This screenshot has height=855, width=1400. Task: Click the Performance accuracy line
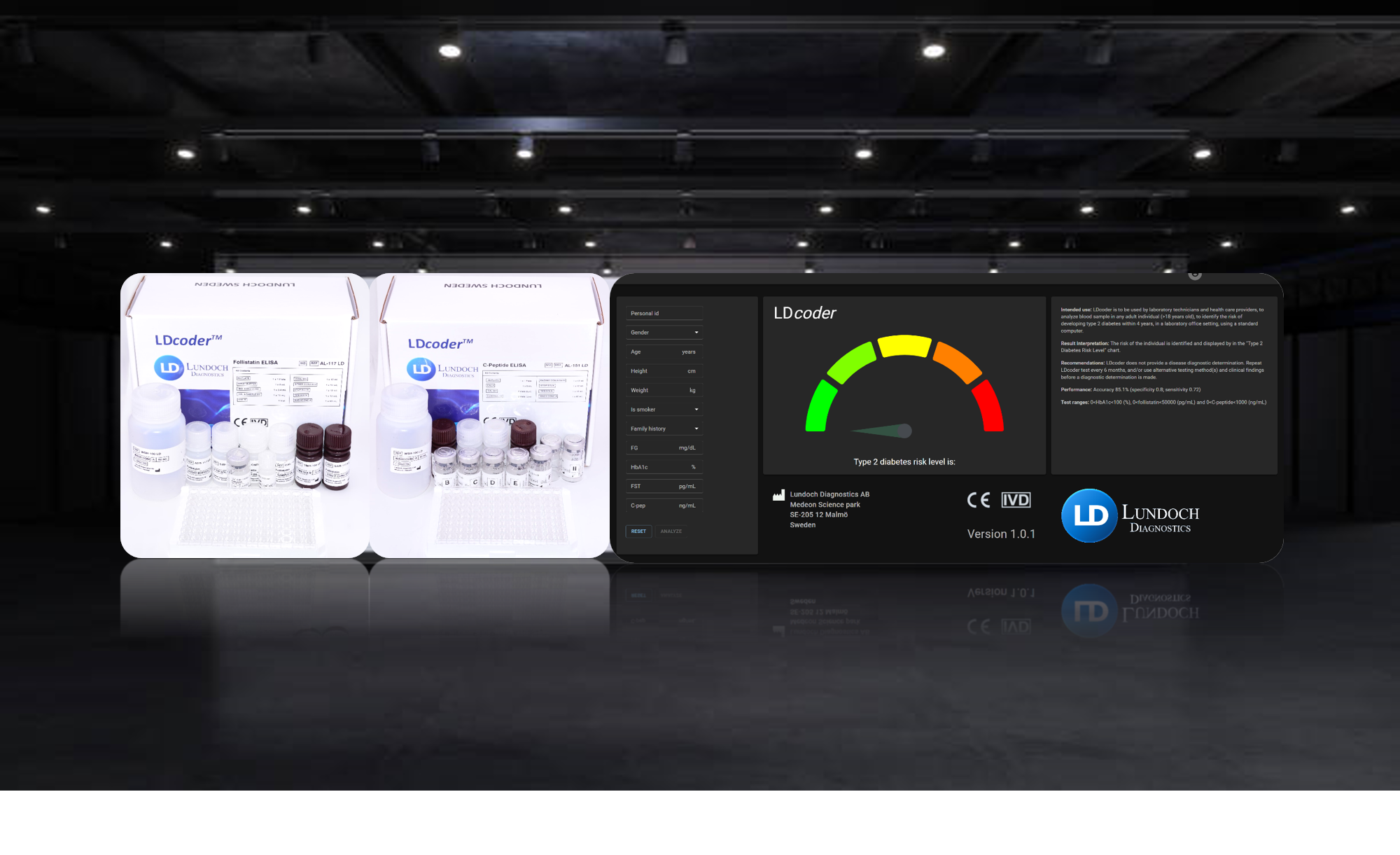click(1130, 389)
